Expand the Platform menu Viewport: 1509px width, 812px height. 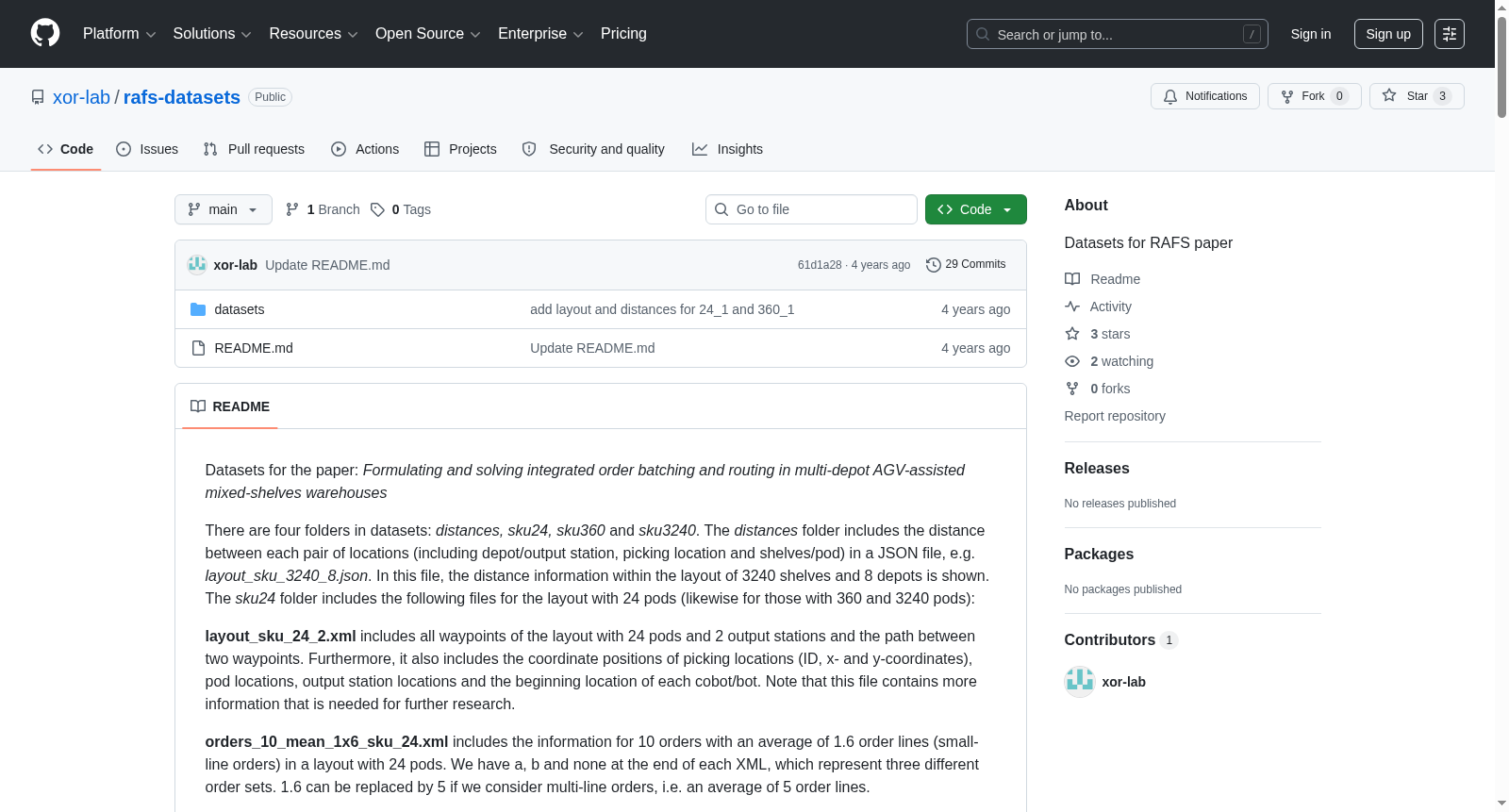point(119,34)
